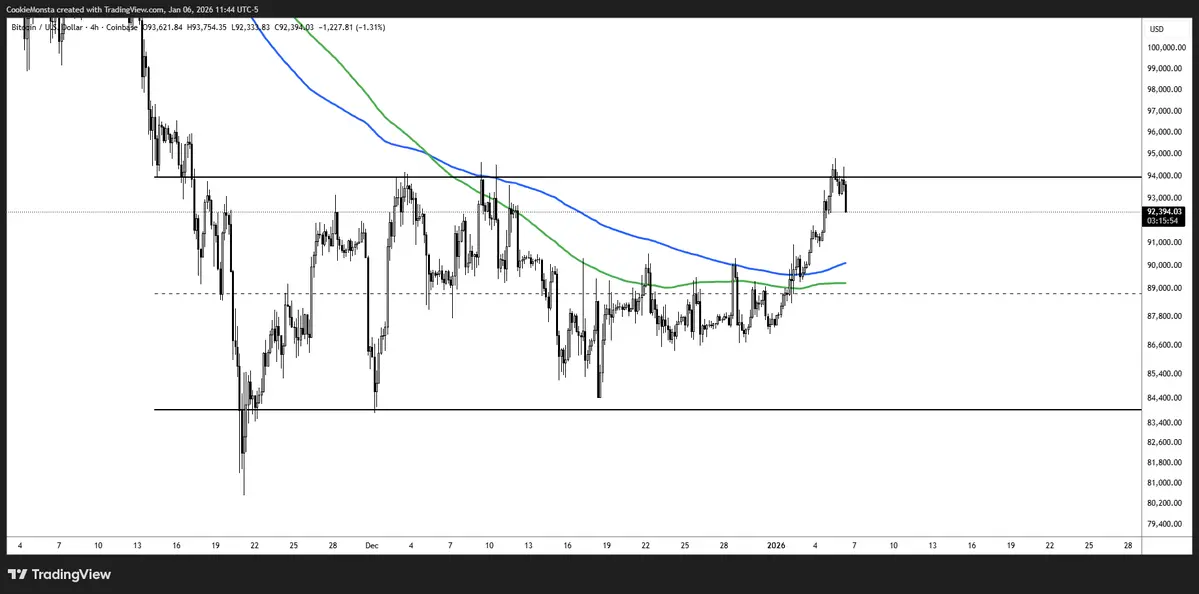
Task: Click the 96,000.00 price axis label
Action: [x=1166, y=132]
